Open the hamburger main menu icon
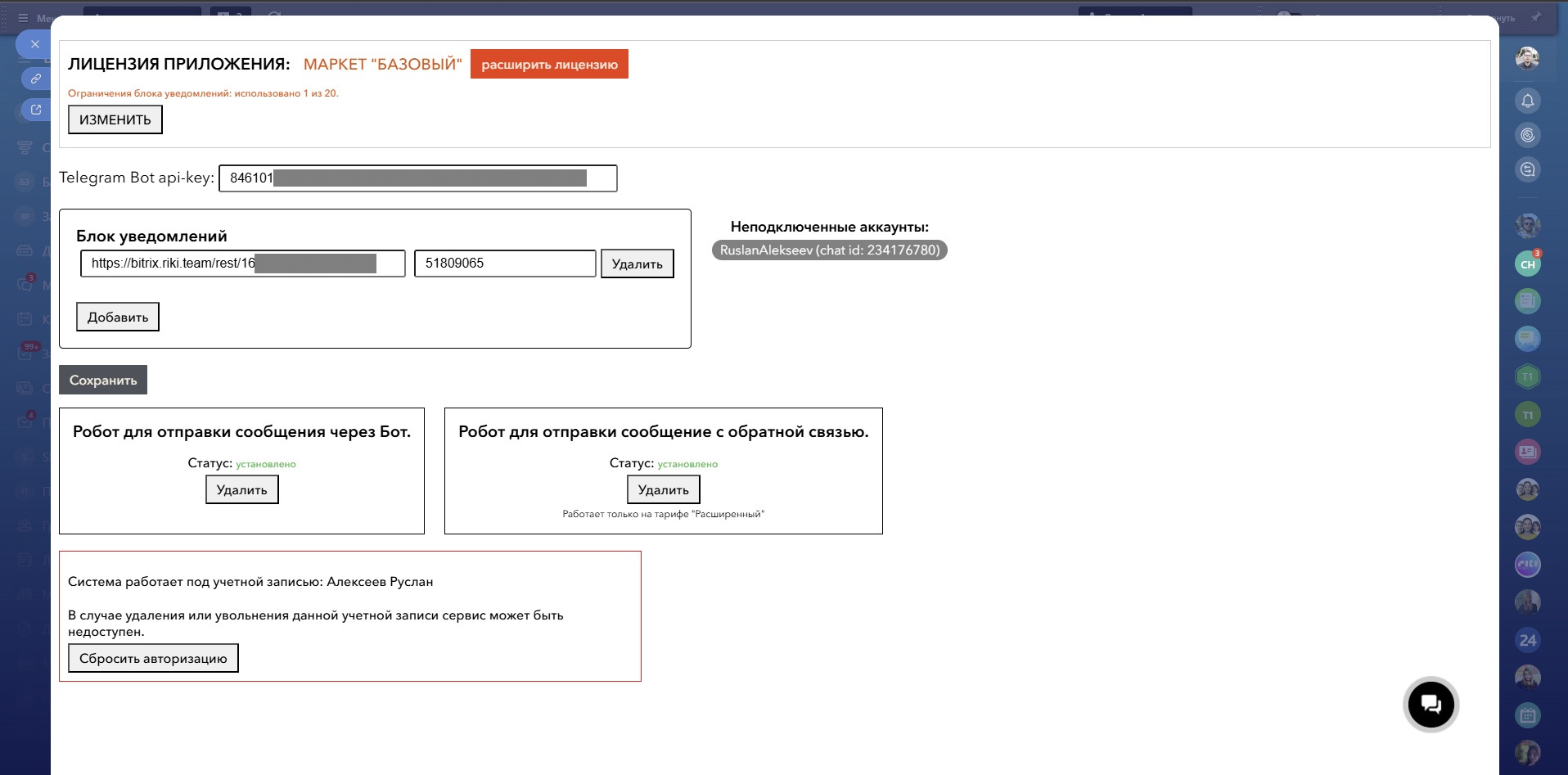 (23, 17)
